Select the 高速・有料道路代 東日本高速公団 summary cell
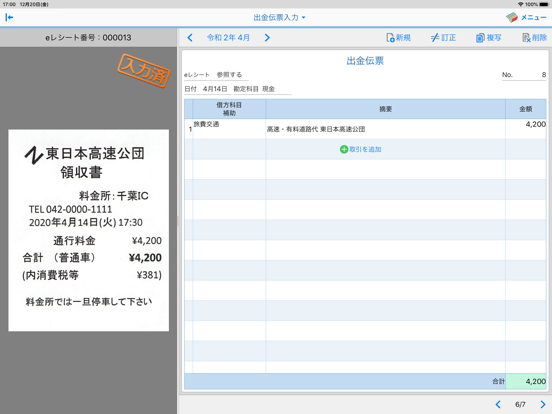This screenshot has height=414, width=552. click(x=385, y=129)
